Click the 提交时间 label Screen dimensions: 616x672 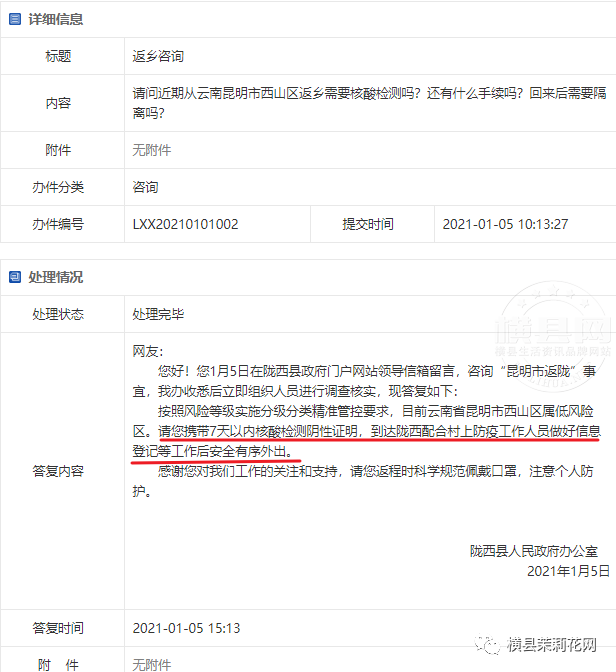(368, 224)
